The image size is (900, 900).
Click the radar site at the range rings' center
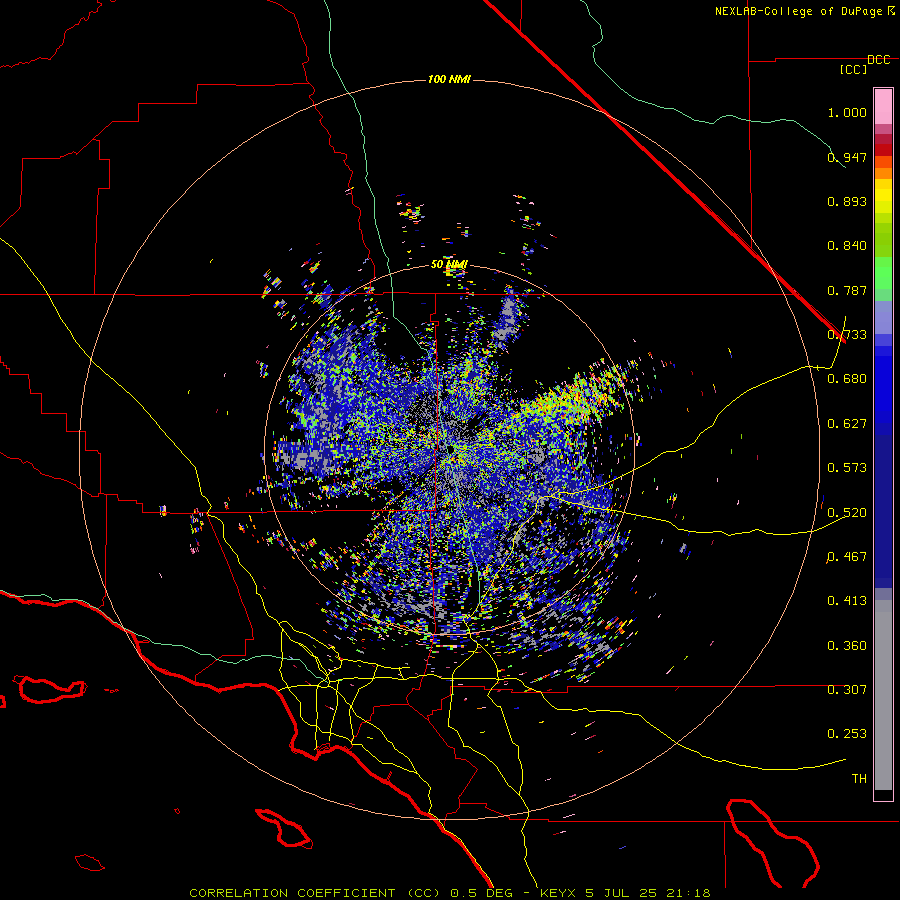point(450,449)
